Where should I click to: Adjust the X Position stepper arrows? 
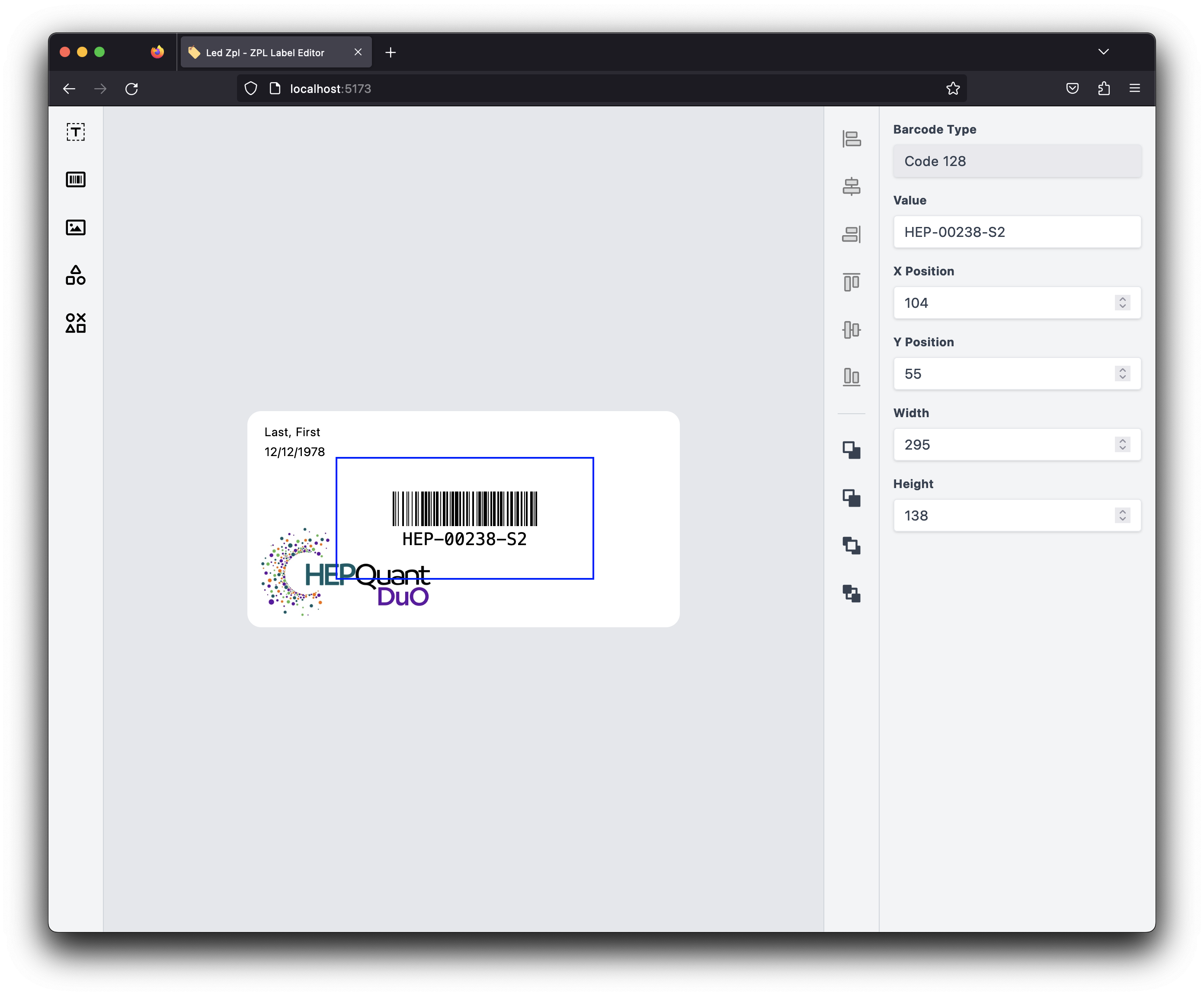coord(1123,303)
